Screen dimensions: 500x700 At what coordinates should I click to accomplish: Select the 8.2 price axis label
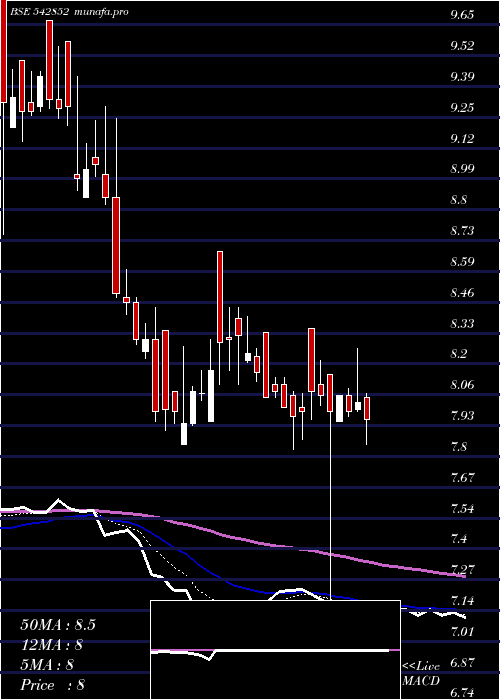[458, 354]
